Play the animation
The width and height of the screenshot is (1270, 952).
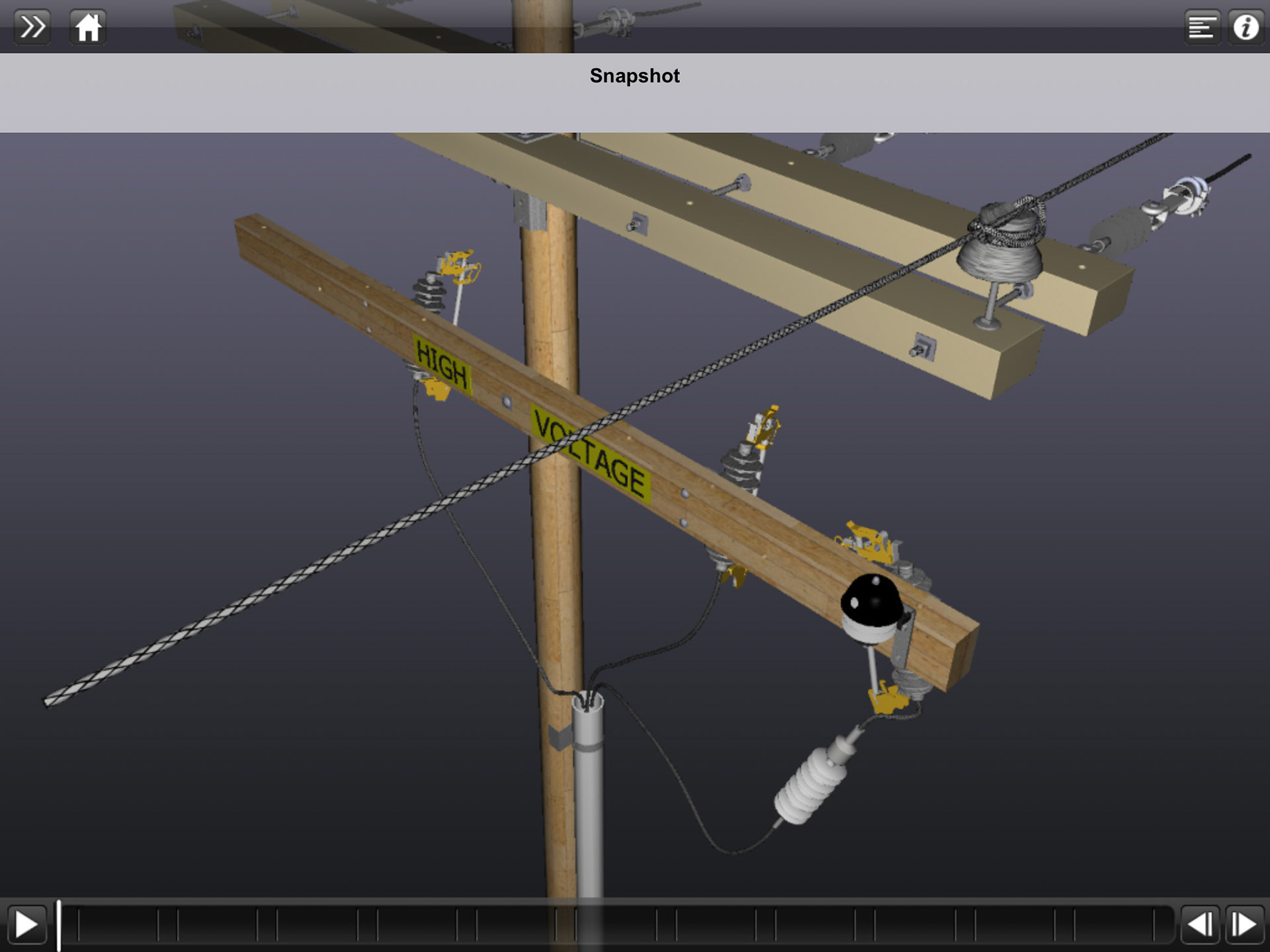coord(26,924)
